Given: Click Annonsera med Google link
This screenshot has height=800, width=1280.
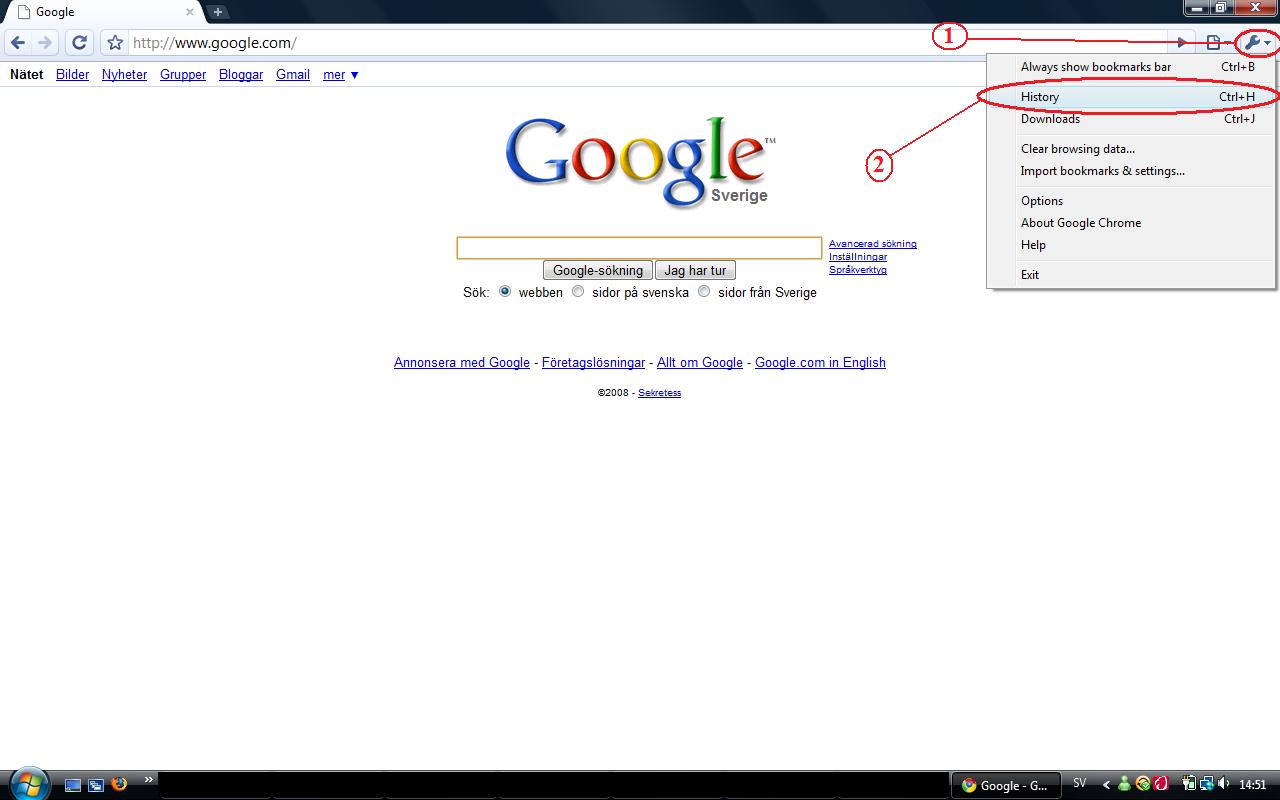Looking at the screenshot, I should [462, 363].
